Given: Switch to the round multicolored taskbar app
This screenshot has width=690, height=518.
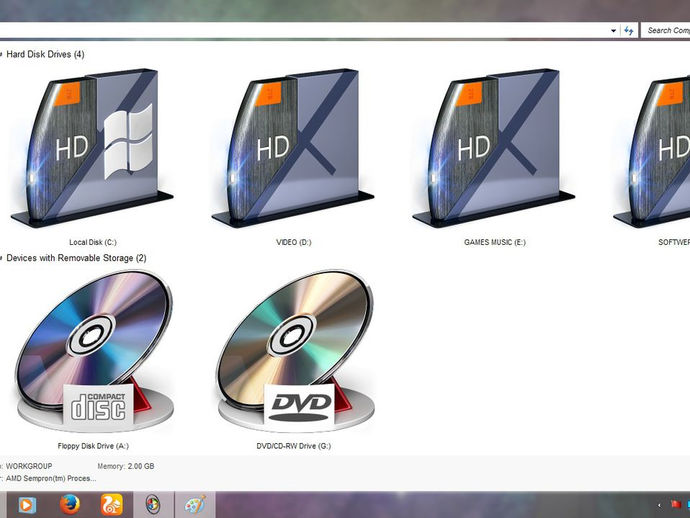Looking at the screenshot, I should 153,505.
